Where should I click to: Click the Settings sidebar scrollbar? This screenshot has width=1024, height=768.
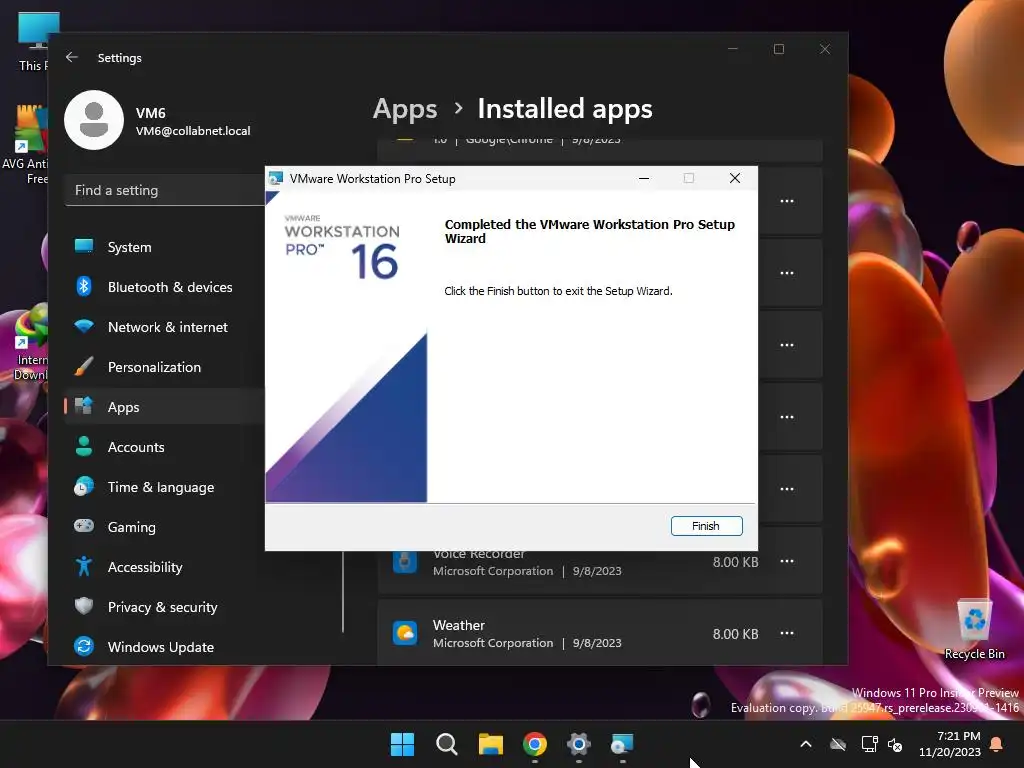tap(343, 592)
